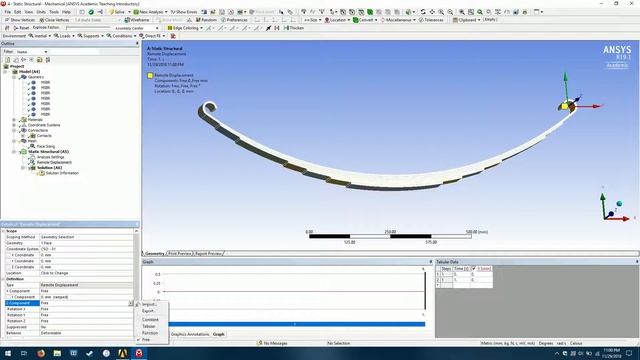Open the Loads dropdown menu
Viewport: 640px width, 360px height.
tap(64, 36)
